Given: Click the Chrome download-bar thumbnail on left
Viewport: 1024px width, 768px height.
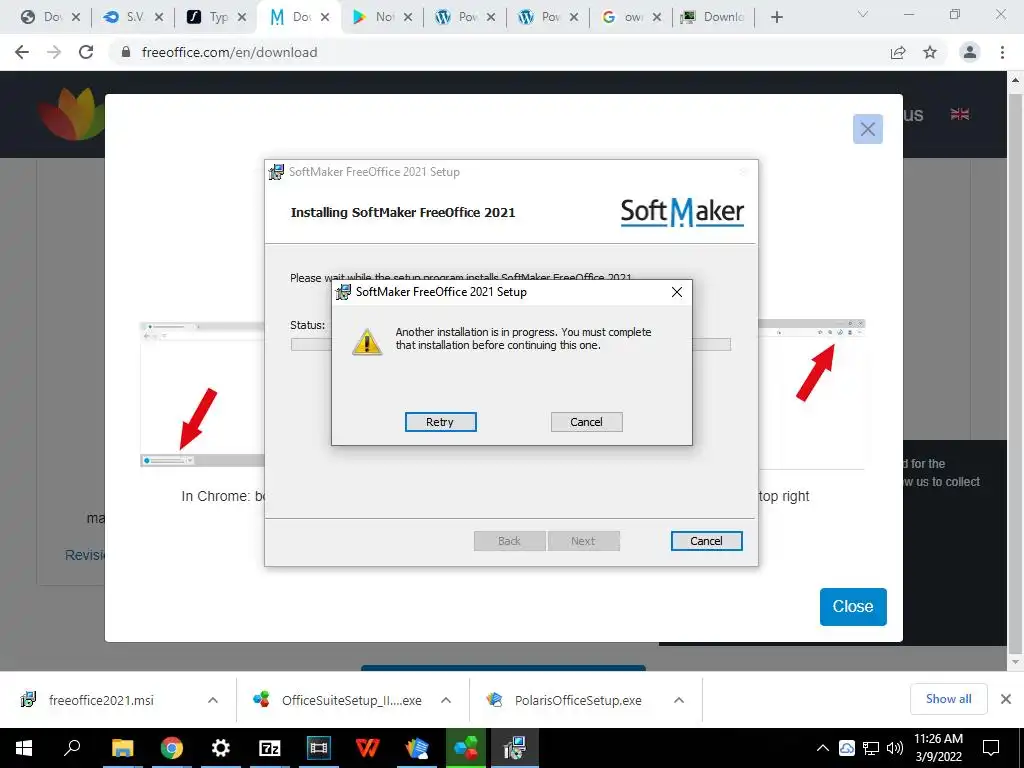Looking at the screenshot, I should click(202, 394).
